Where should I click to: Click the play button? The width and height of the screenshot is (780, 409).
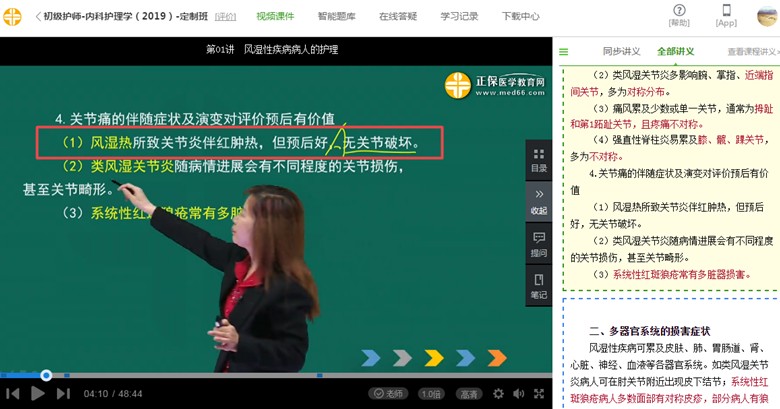point(38,394)
